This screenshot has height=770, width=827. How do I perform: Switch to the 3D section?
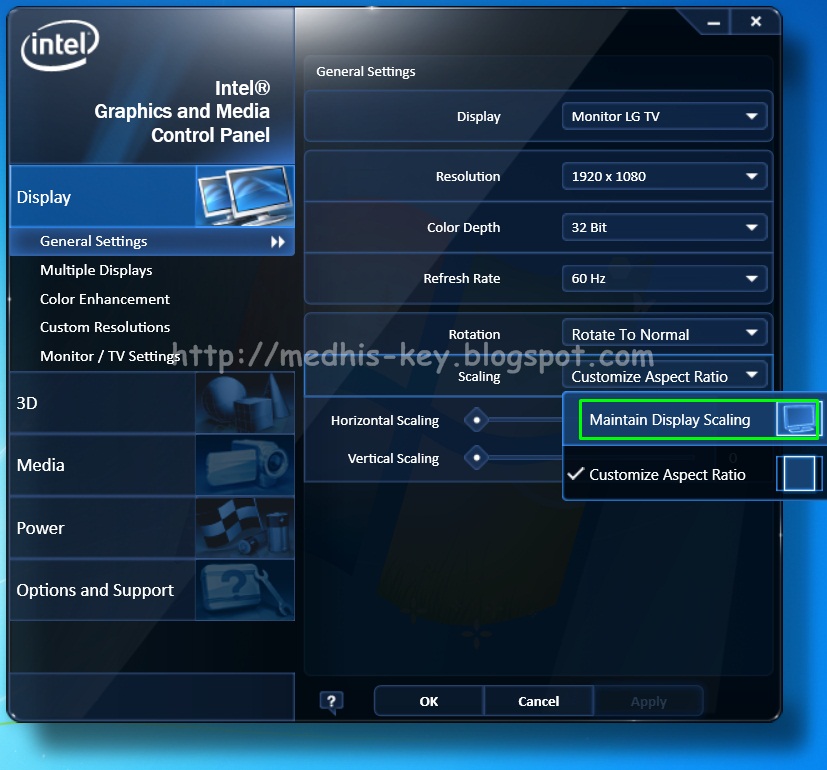[x=152, y=403]
